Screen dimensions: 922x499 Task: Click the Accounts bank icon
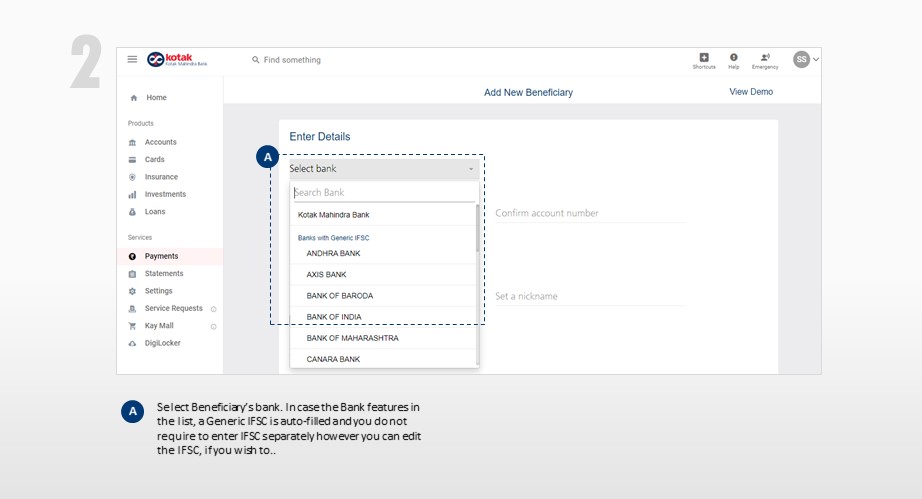(132, 142)
